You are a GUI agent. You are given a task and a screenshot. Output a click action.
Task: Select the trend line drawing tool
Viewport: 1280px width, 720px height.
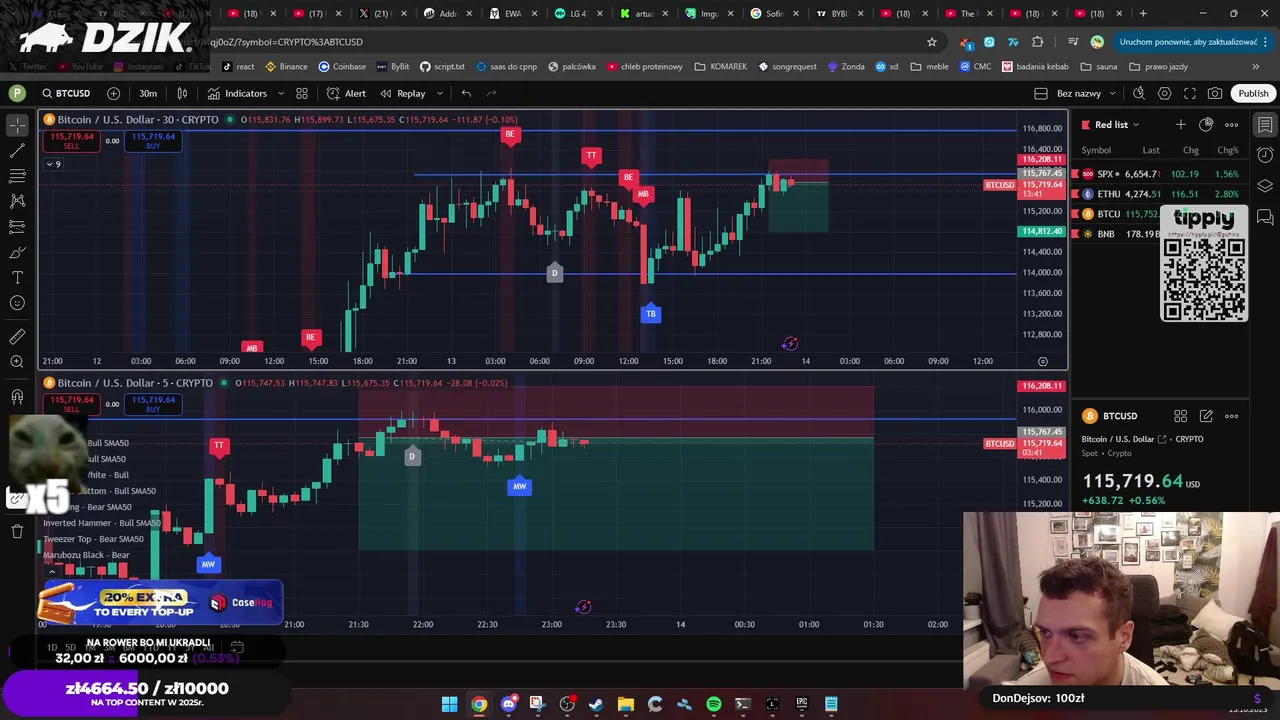tap(17, 151)
